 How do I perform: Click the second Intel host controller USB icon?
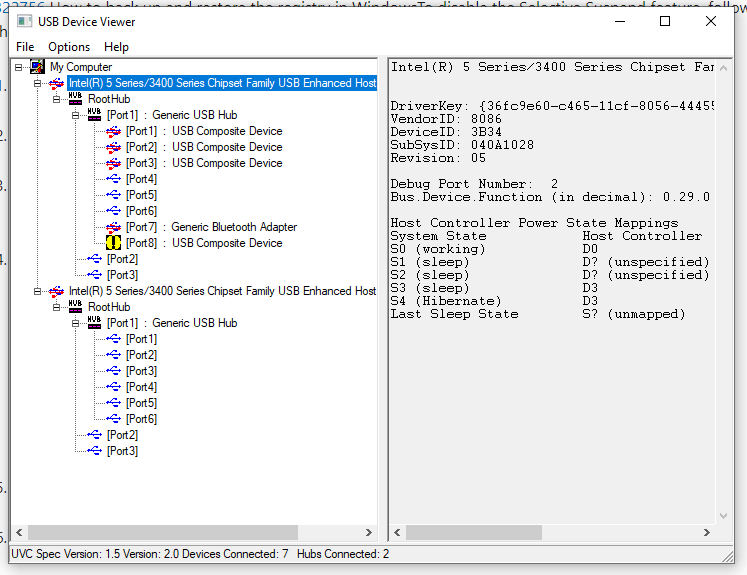tap(56, 291)
